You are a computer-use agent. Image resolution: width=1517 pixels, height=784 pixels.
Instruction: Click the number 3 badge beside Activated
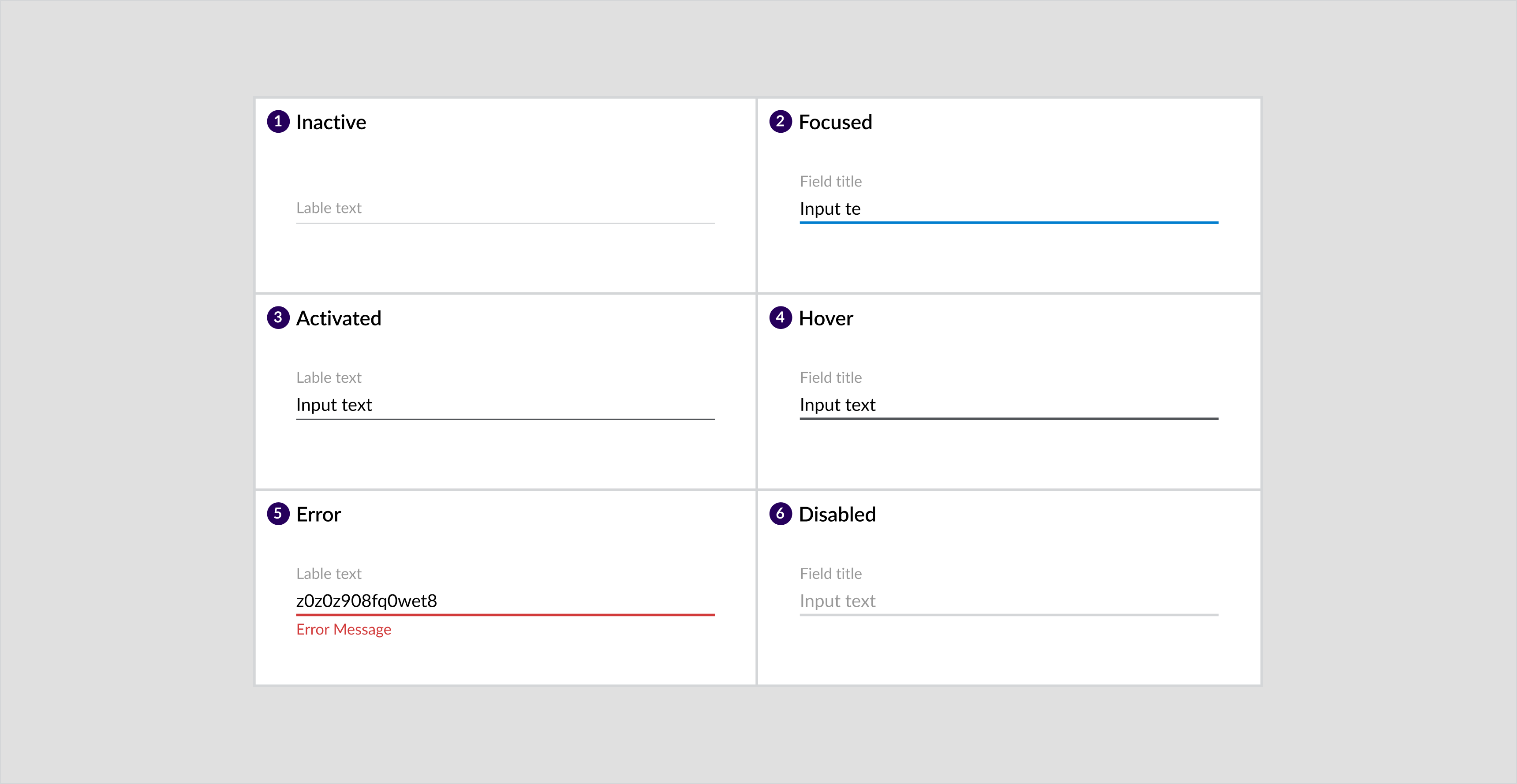coord(278,317)
